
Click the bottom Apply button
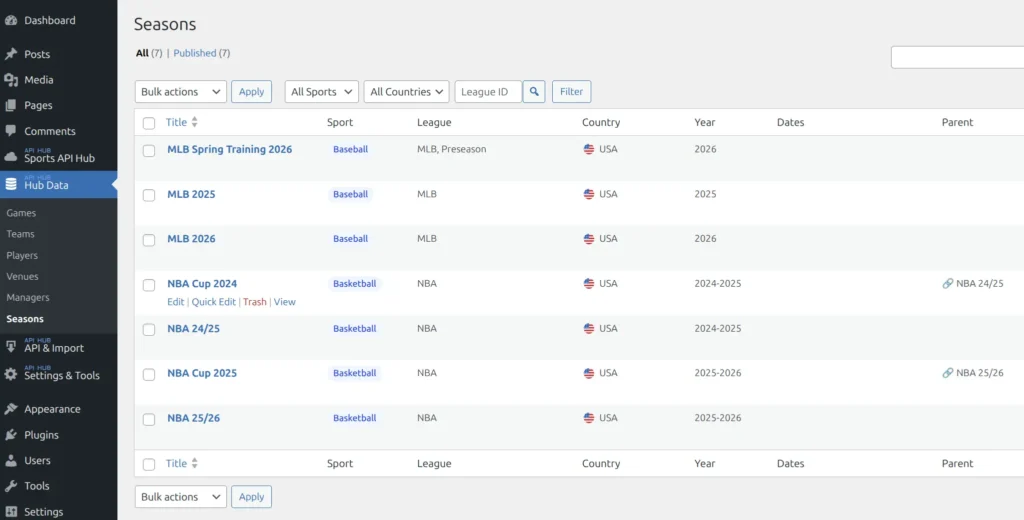(x=251, y=496)
